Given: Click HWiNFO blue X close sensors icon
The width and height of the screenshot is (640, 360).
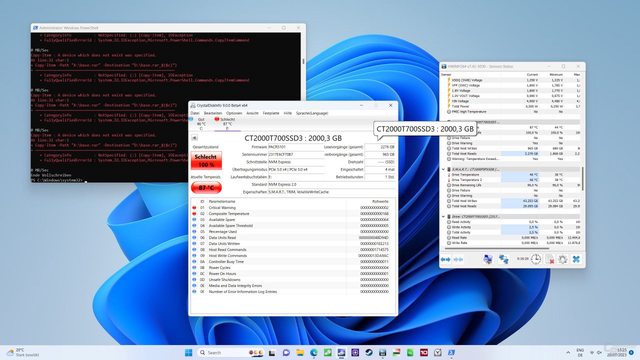Looking at the screenshot, I should [576, 259].
